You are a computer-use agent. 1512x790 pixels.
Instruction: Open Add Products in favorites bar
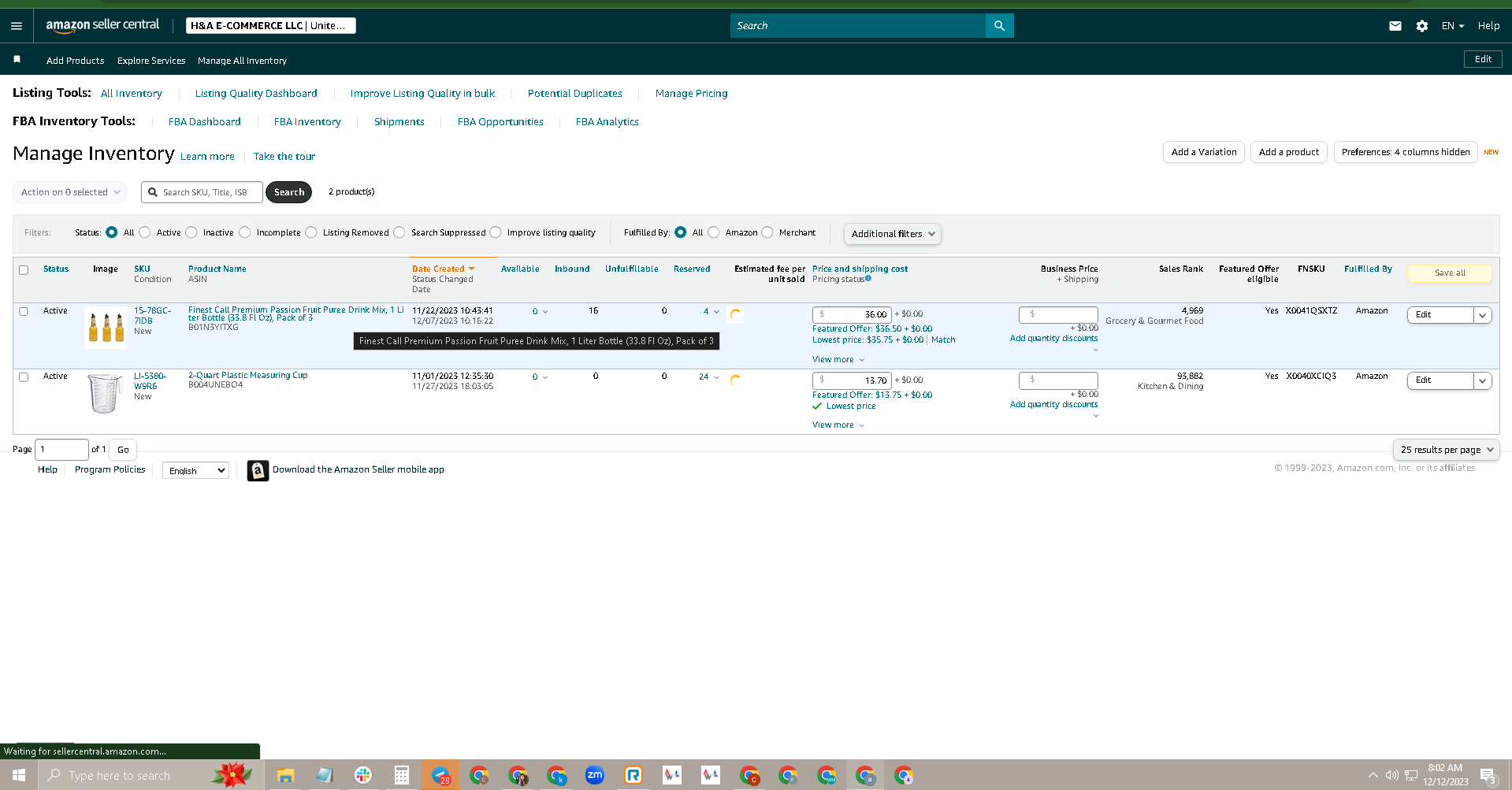click(x=76, y=61)
